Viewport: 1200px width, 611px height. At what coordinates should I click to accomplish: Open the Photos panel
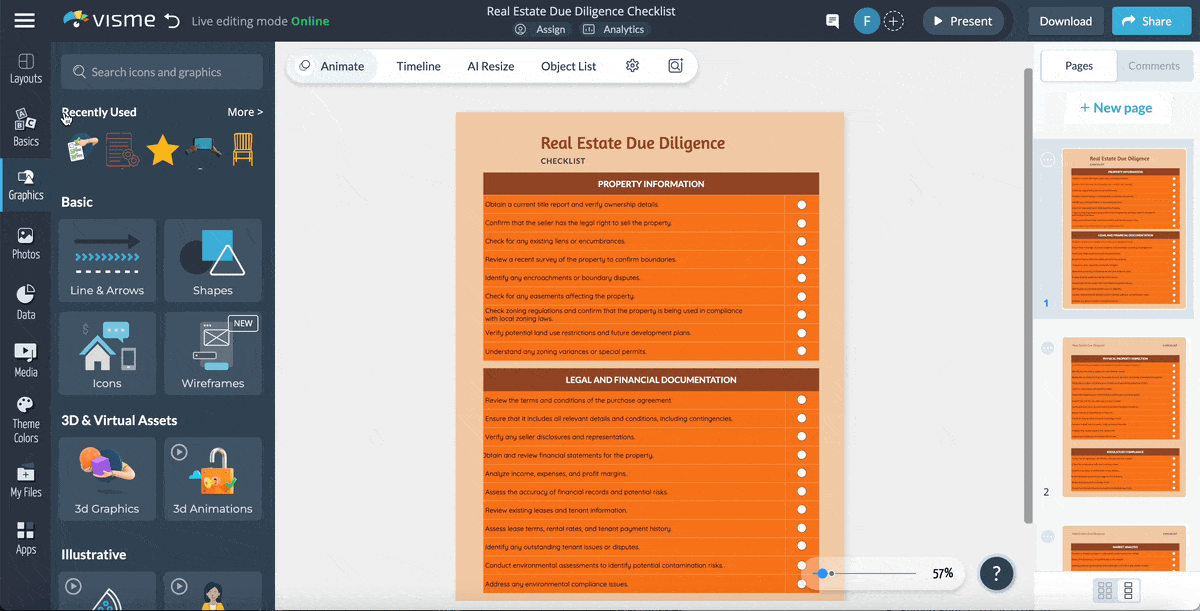click(x=25, y=240)
